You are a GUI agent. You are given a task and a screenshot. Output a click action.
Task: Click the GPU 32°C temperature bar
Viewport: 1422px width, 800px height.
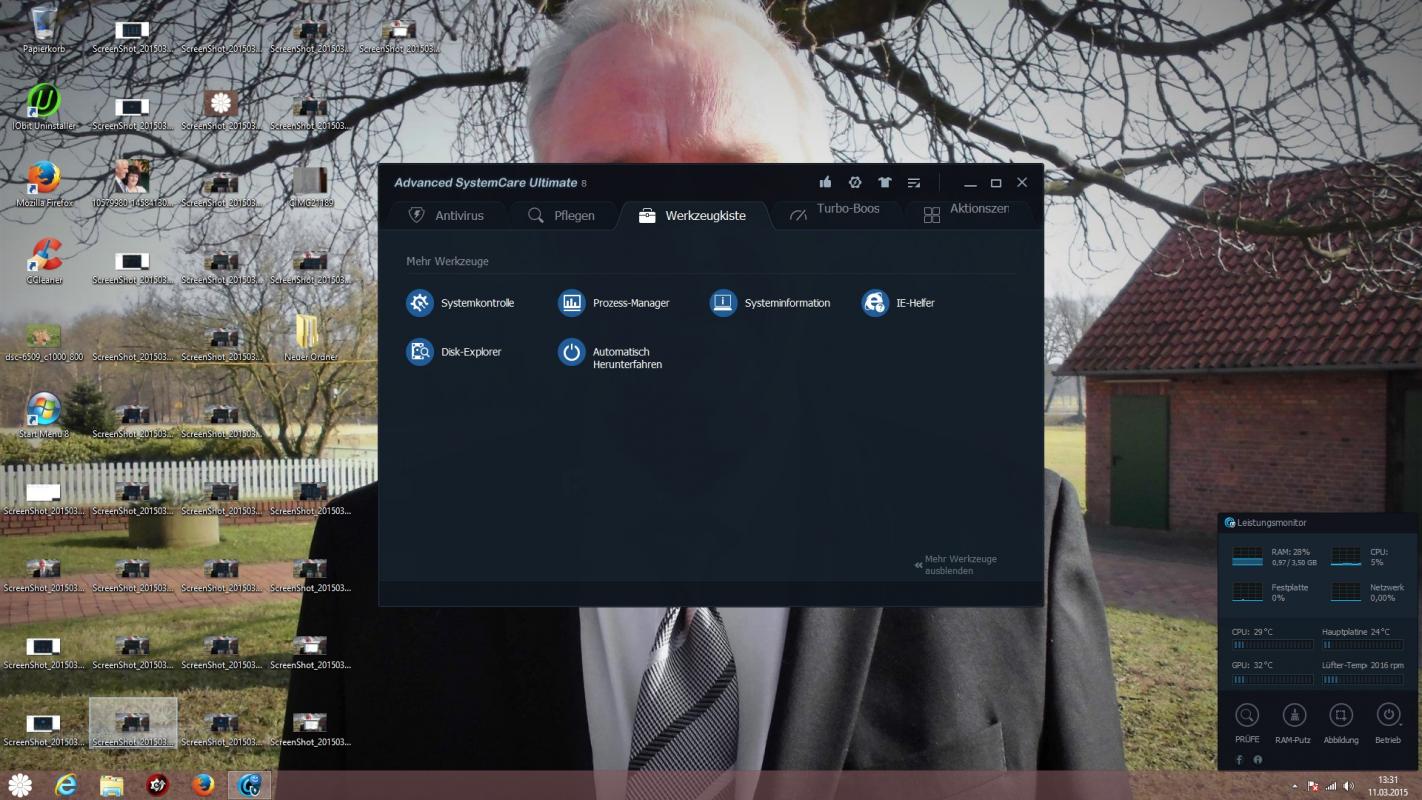(1272, 679)
